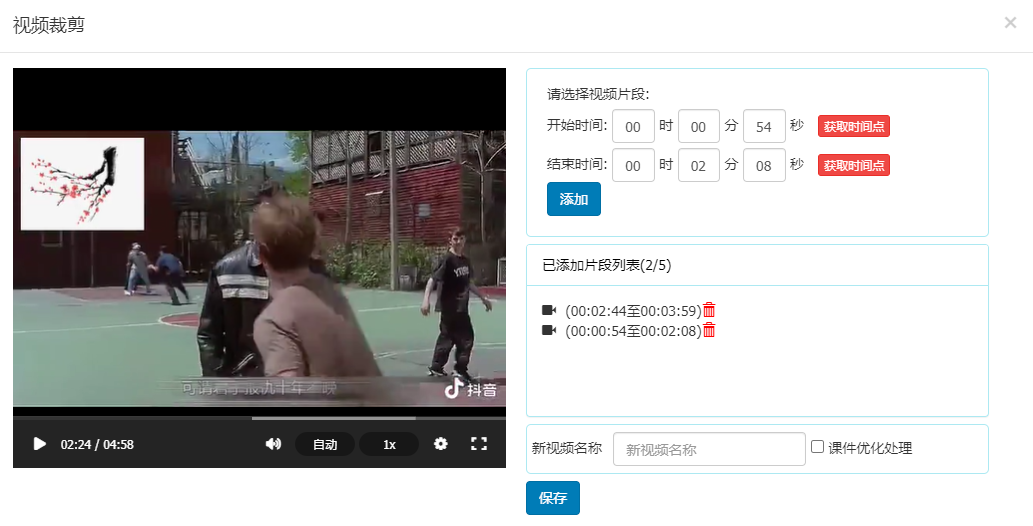Open the player settings gear
The width and height of the screenshot is (1033, 526).
[x=441, y=444]
